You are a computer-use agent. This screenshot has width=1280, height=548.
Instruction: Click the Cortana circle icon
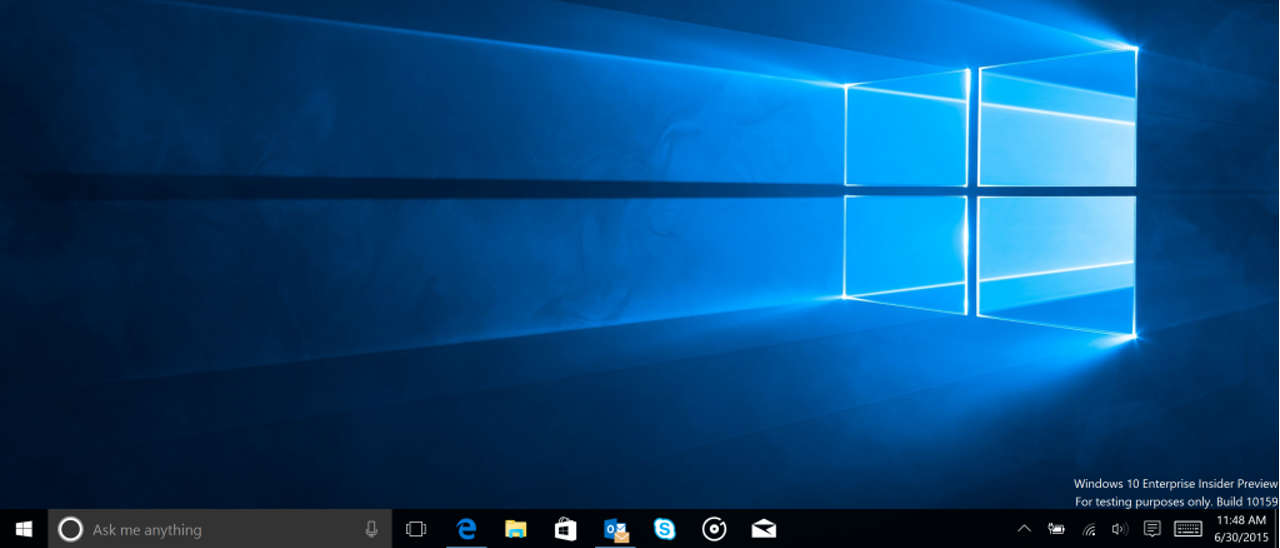point(70,529)
